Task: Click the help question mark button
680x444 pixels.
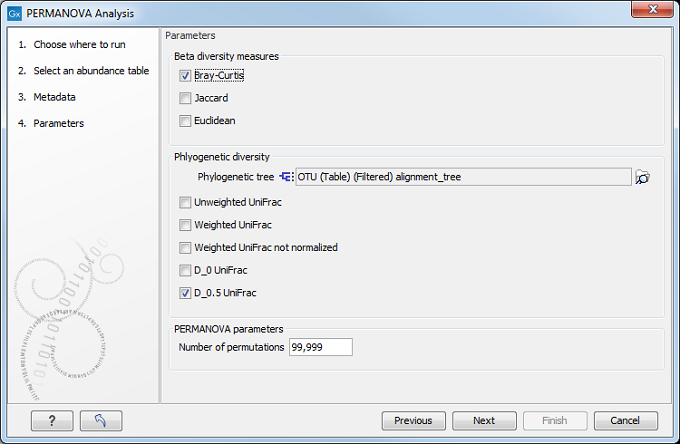Action: pos(52,421)
